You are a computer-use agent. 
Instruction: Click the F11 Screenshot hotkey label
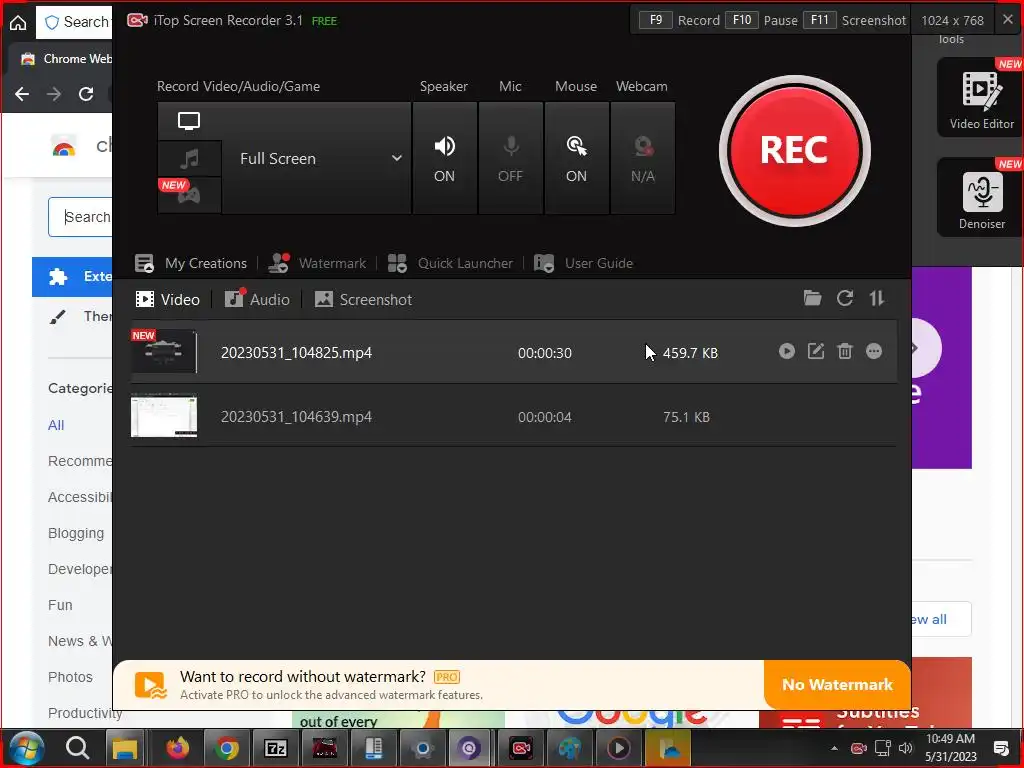pyautogui.click(x=854, y=20)
